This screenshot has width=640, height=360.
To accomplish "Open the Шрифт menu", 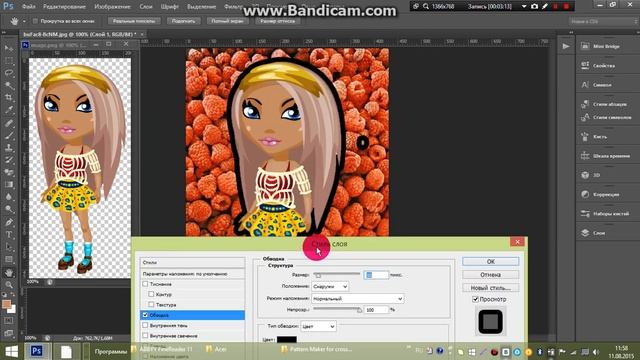I will click(169, 7).
